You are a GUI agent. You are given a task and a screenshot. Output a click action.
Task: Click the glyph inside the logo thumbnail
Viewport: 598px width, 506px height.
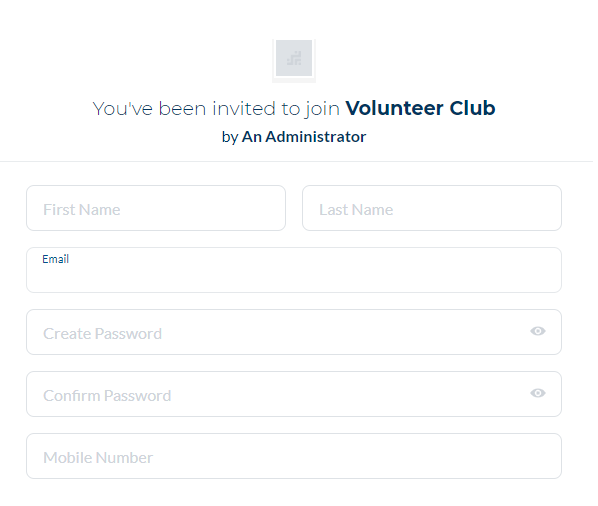tap(296, 59)
